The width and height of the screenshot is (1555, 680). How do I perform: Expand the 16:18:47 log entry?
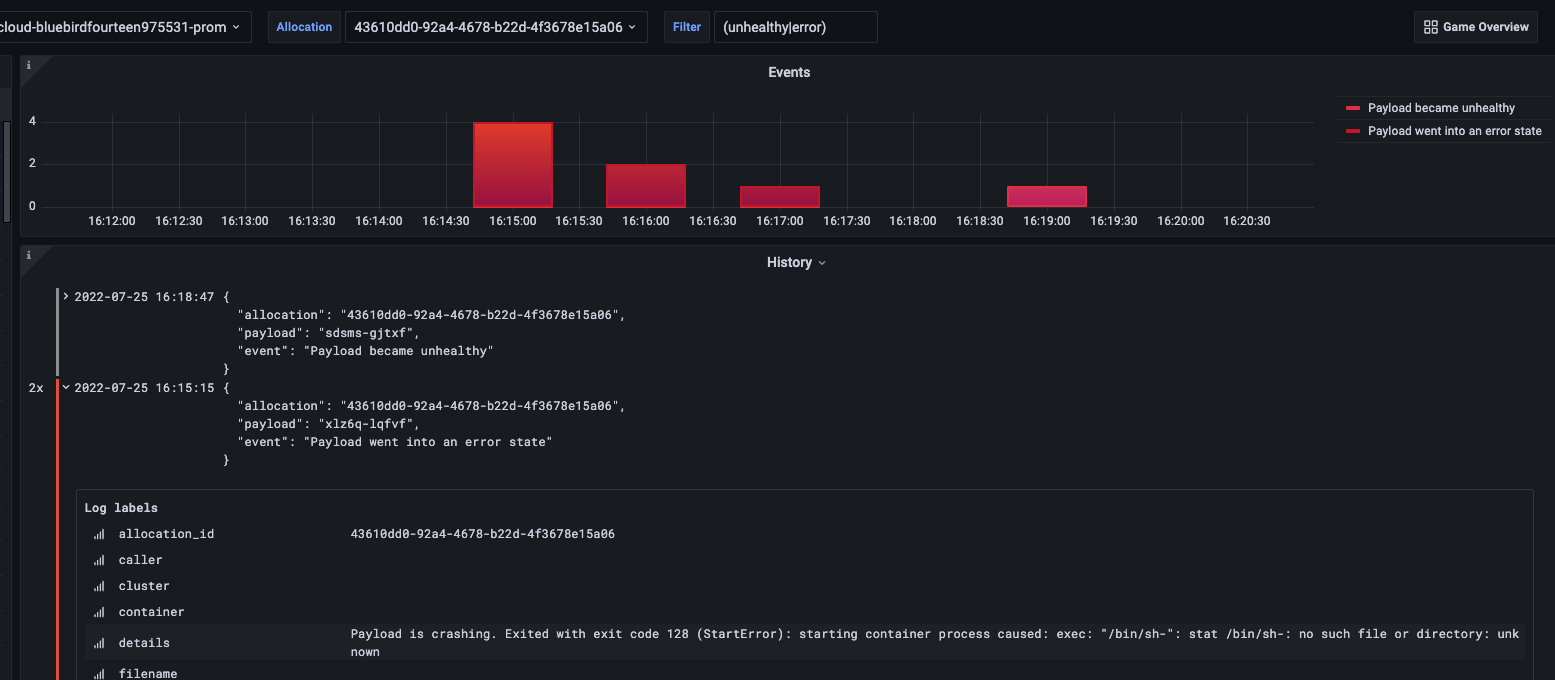(66, 297)
